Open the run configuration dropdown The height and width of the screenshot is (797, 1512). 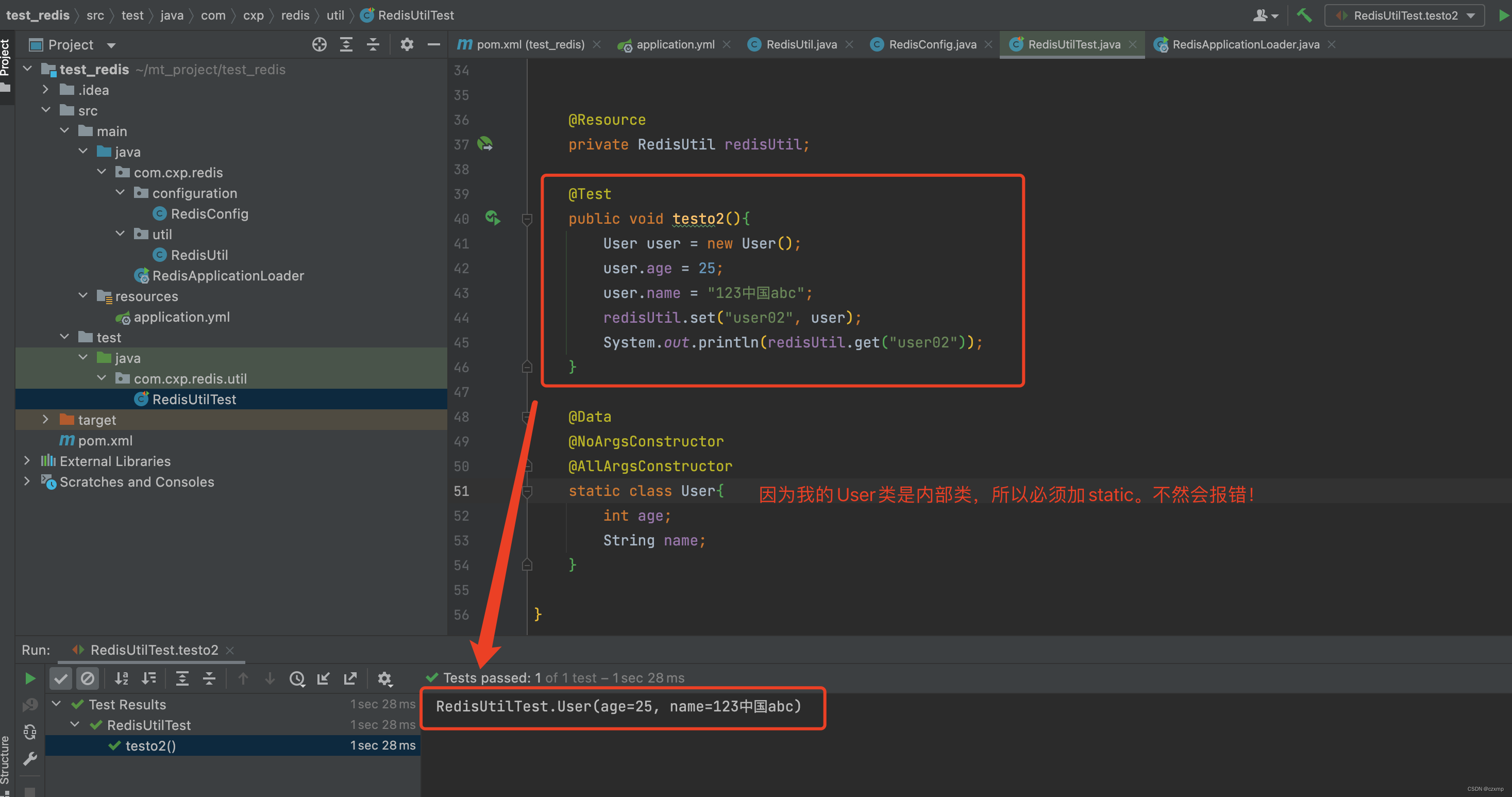[x=1405, y=15]
